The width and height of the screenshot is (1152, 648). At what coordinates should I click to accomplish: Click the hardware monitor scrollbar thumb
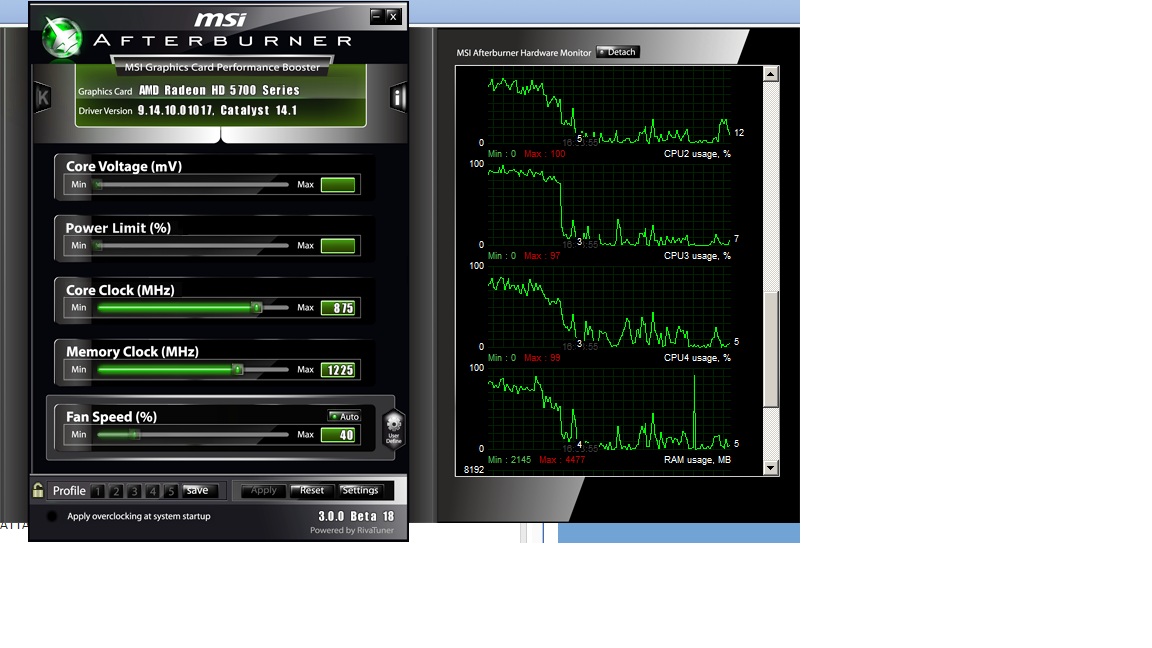coord(771,349)
